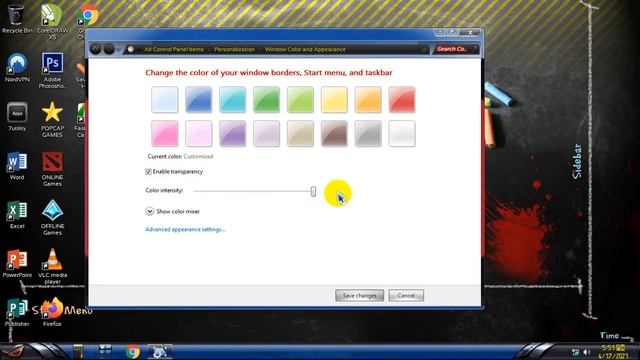640x360 pixels.
Task: Select the purple color swatch
Action: (233, 133)
